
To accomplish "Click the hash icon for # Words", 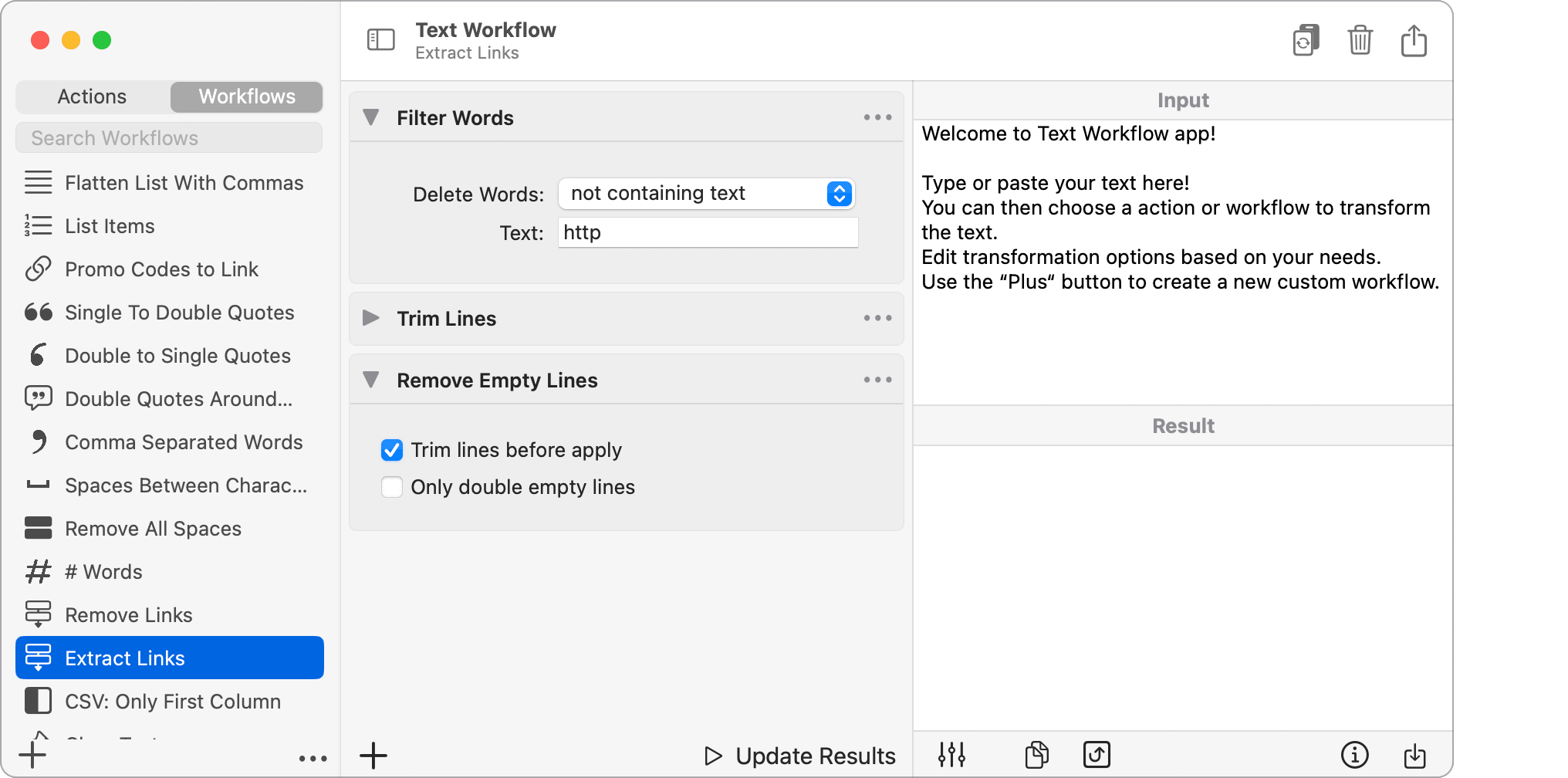I will pos(39,571).
